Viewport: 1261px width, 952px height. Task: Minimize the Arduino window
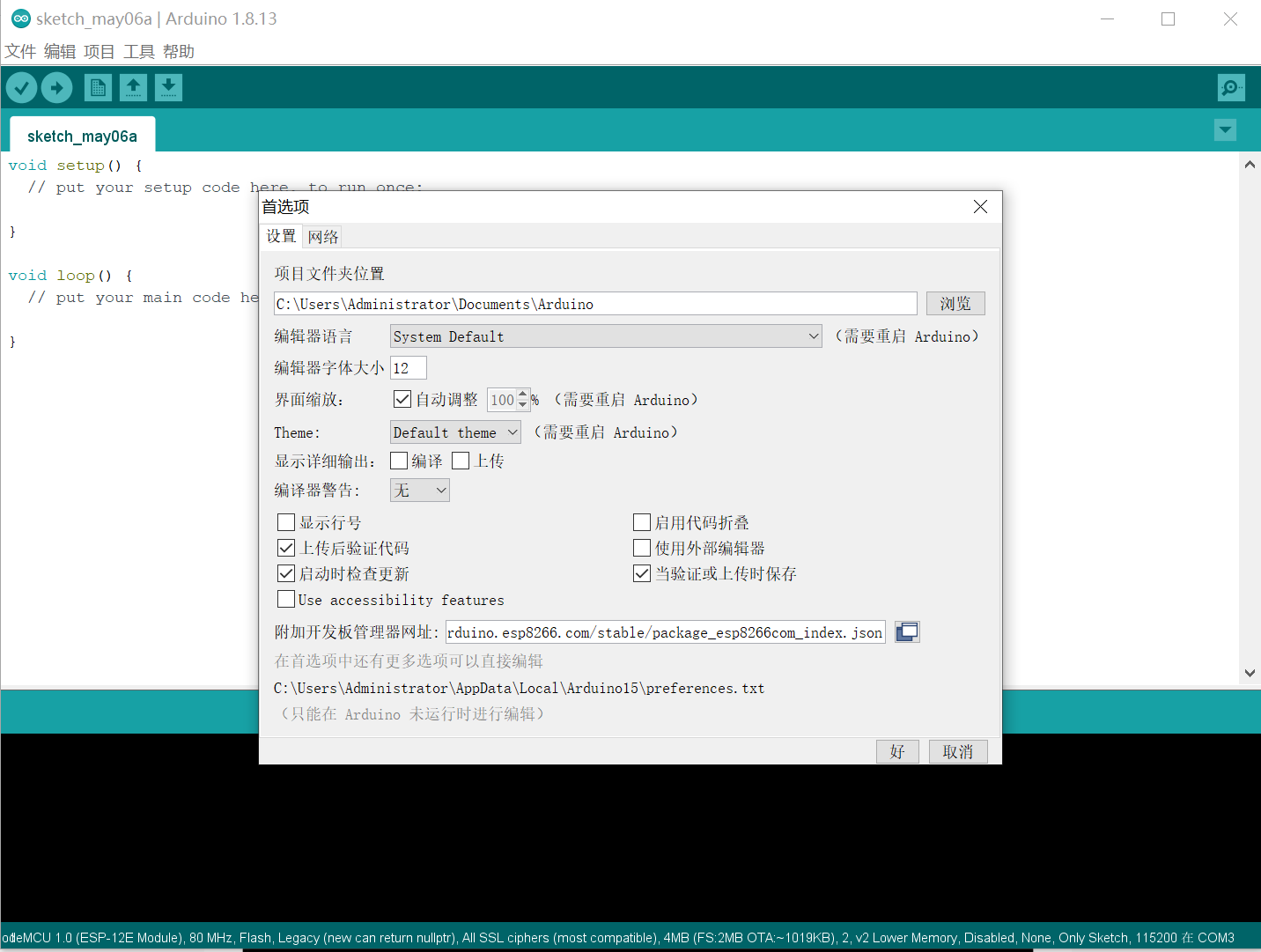pyautogui.click(x=1108, y=18)
